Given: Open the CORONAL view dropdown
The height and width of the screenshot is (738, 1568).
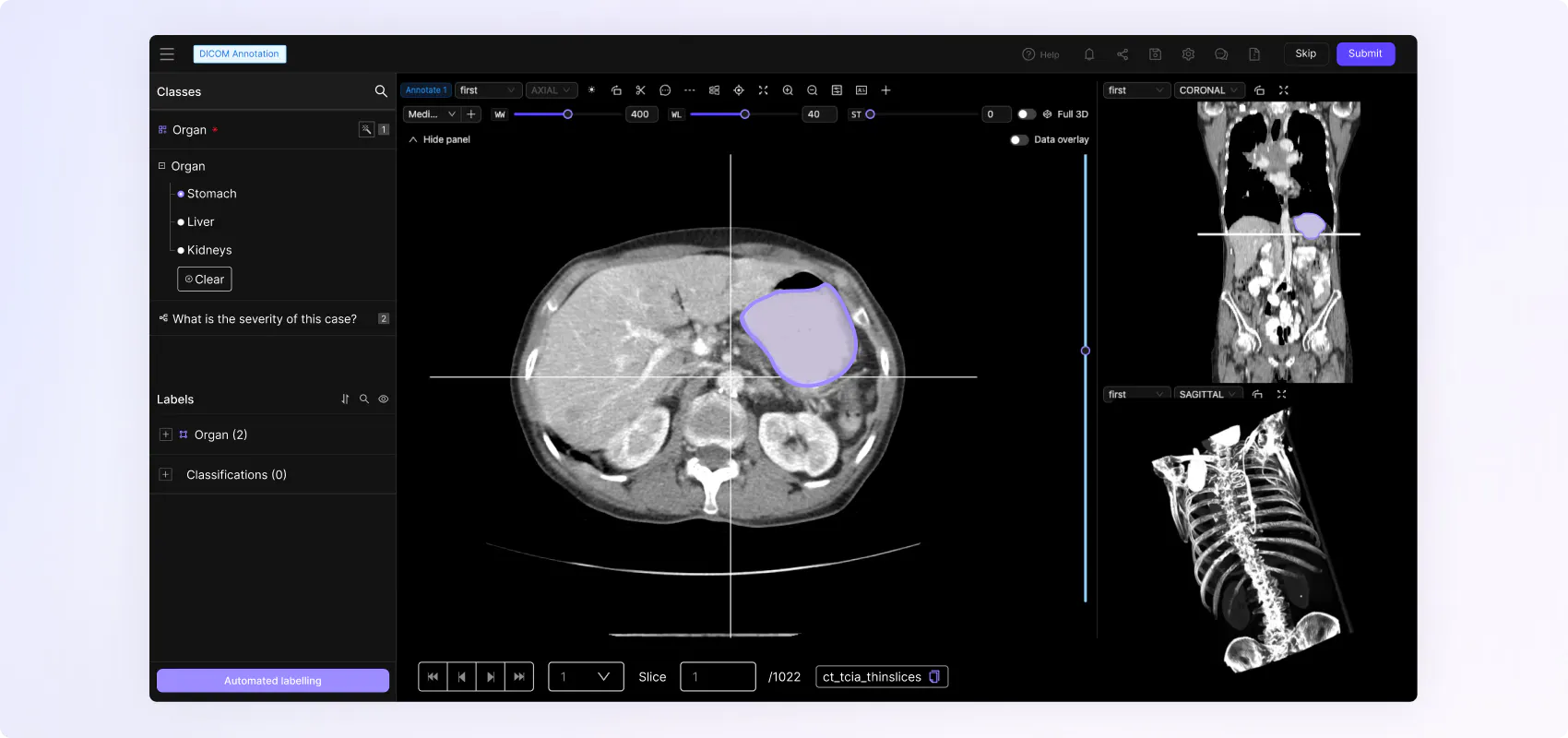Looking at the screenshot, I should pyautogui.click(x=1209, y=90).
